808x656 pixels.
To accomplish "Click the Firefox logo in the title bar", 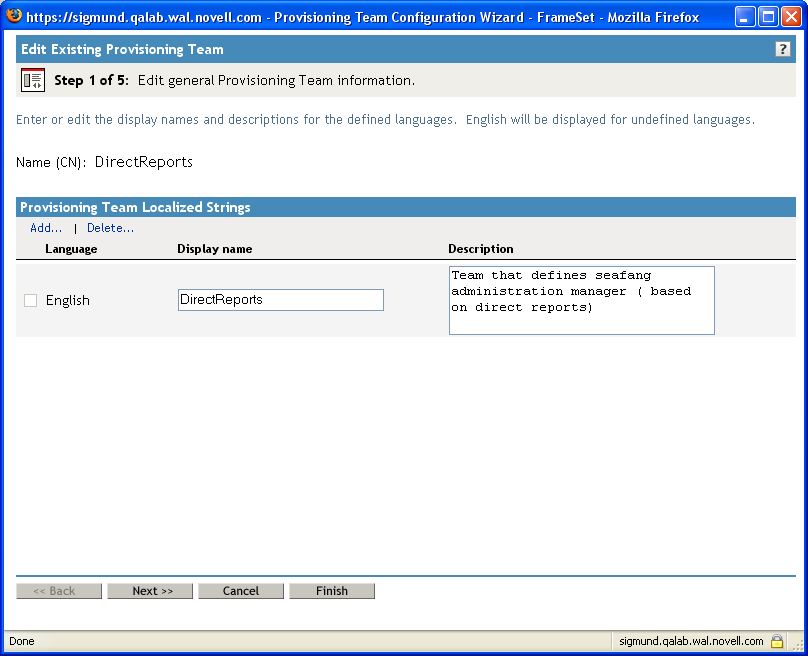I will [14, 16].
